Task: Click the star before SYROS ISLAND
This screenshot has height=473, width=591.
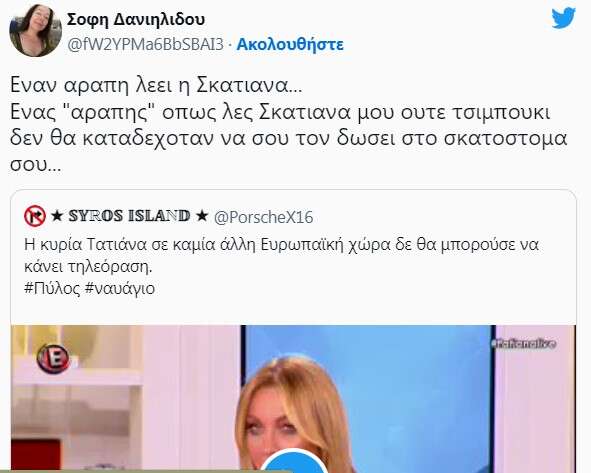Action: pyautogui.click(x=57, y=216)
